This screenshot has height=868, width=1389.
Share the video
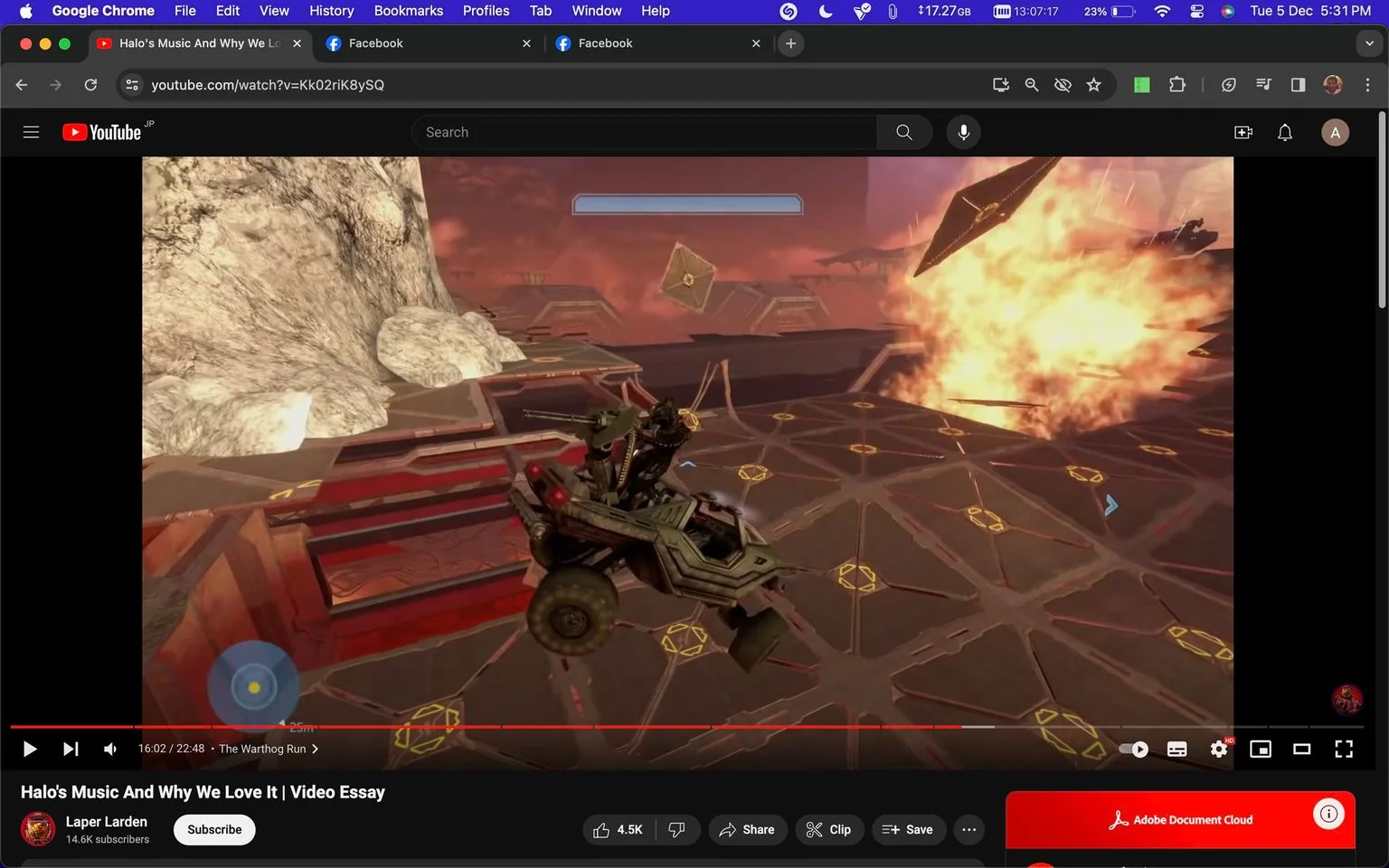click(748, 829)
